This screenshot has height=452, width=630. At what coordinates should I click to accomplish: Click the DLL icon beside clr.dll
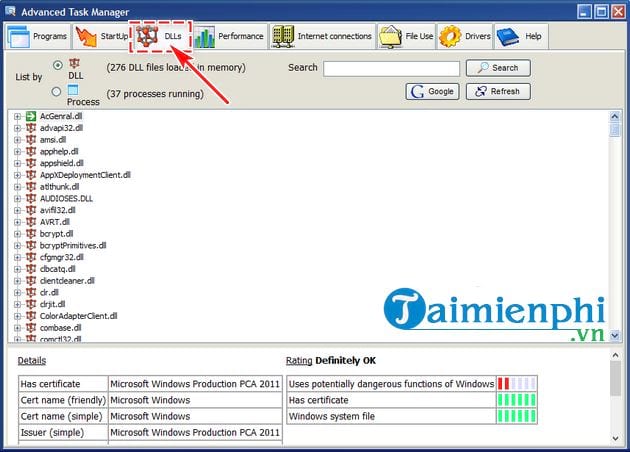pyautogui.click(x=31, y=292)
